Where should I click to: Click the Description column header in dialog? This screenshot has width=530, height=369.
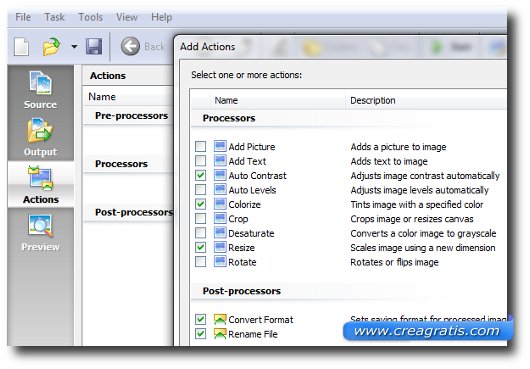426,100
